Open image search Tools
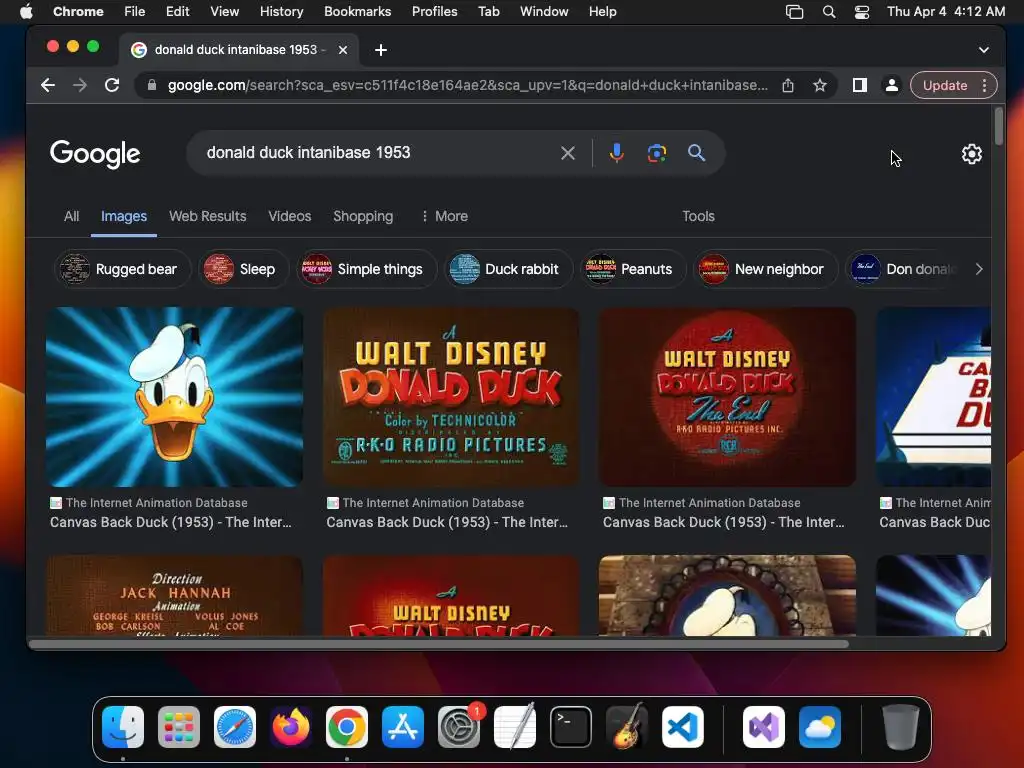 698,216
